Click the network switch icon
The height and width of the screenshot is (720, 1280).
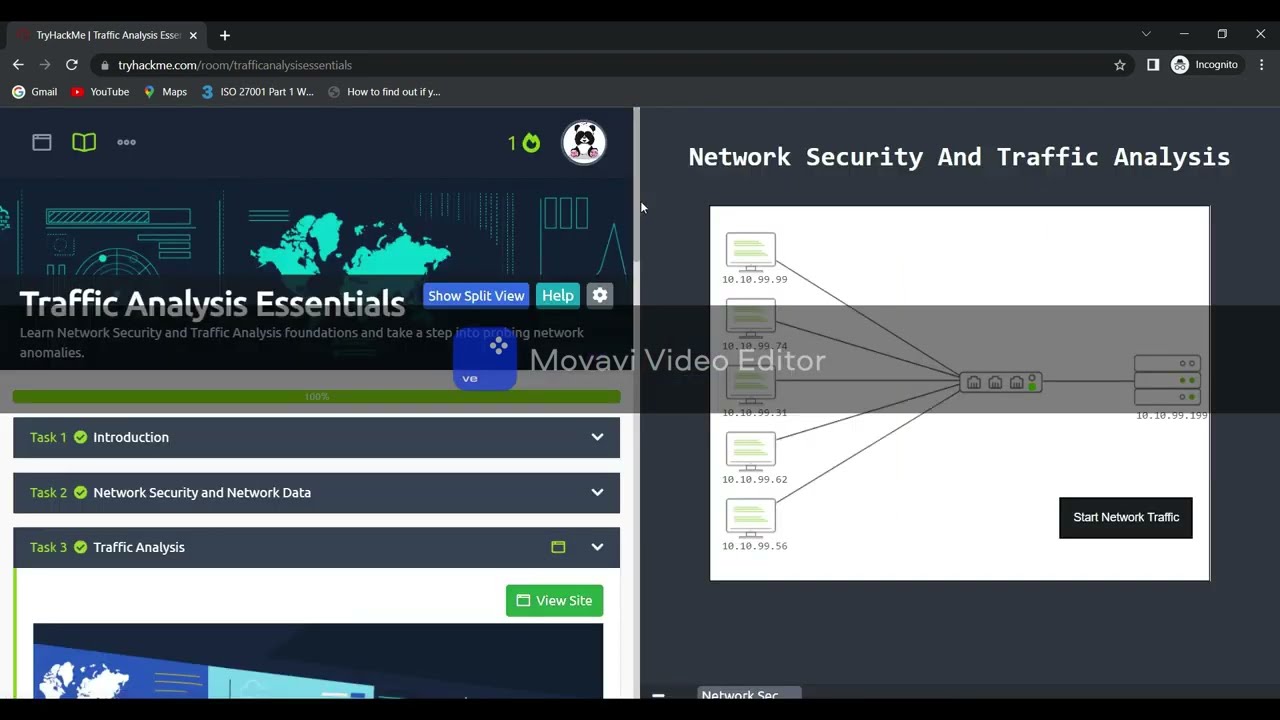pos(1001,382)
